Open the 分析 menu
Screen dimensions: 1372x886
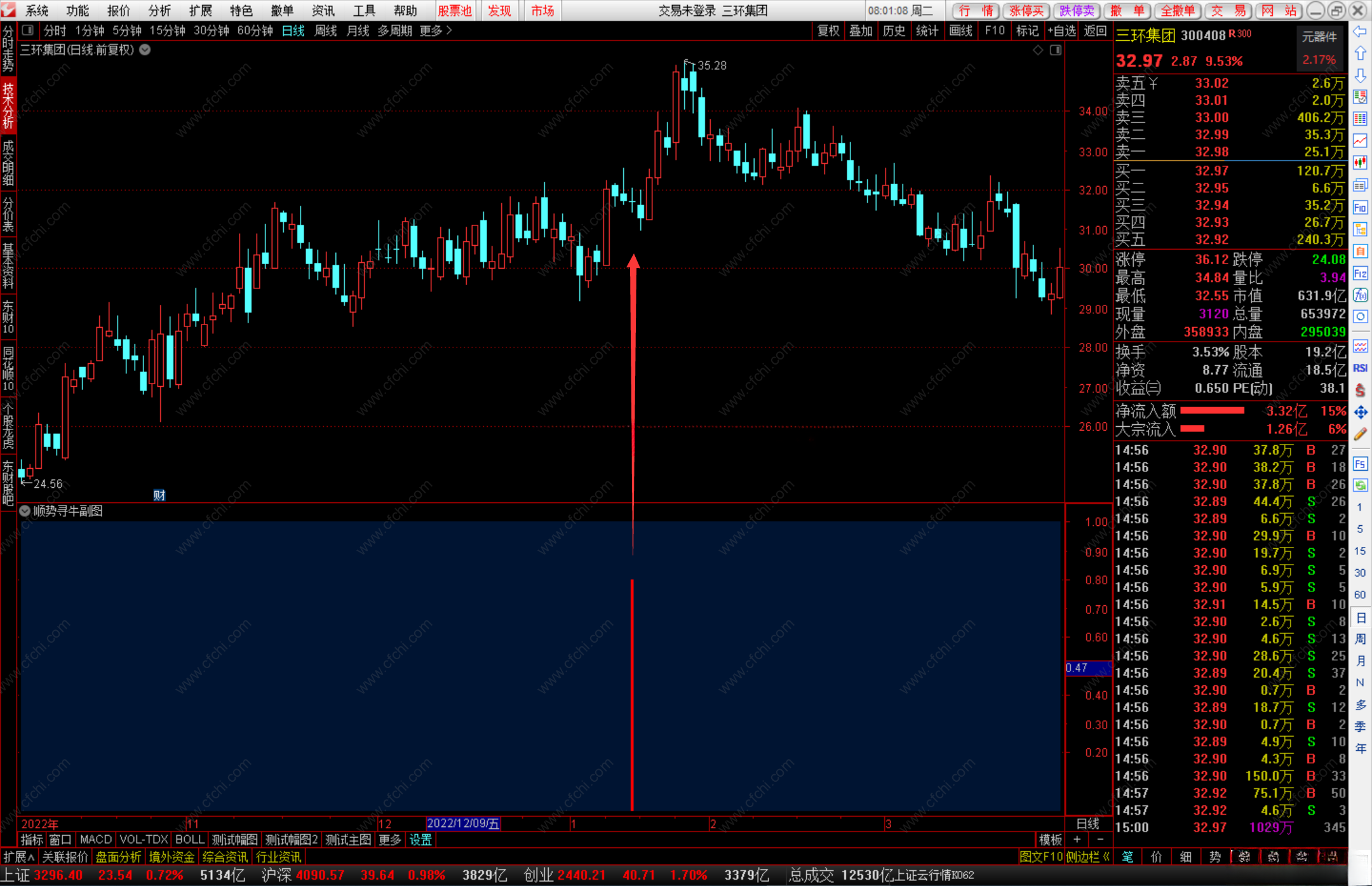click(159, 11)
